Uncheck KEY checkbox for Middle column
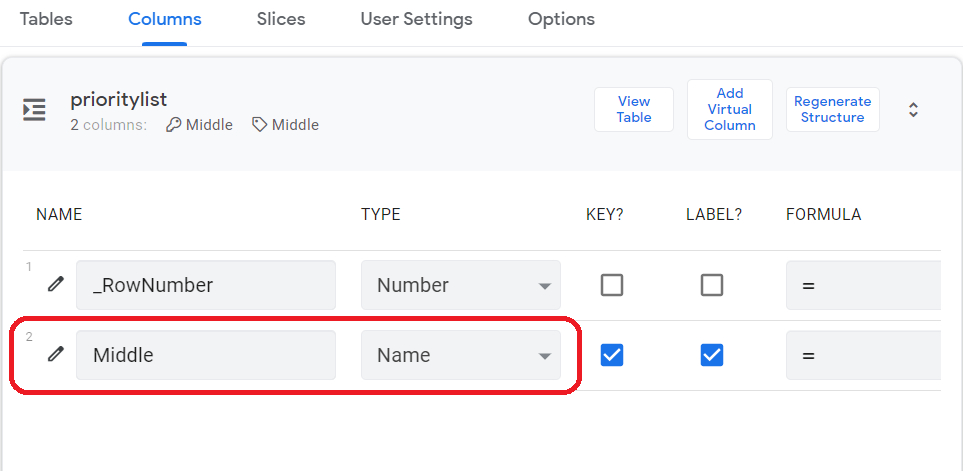This screenshot has height=471, width=963. click(612, 355)
